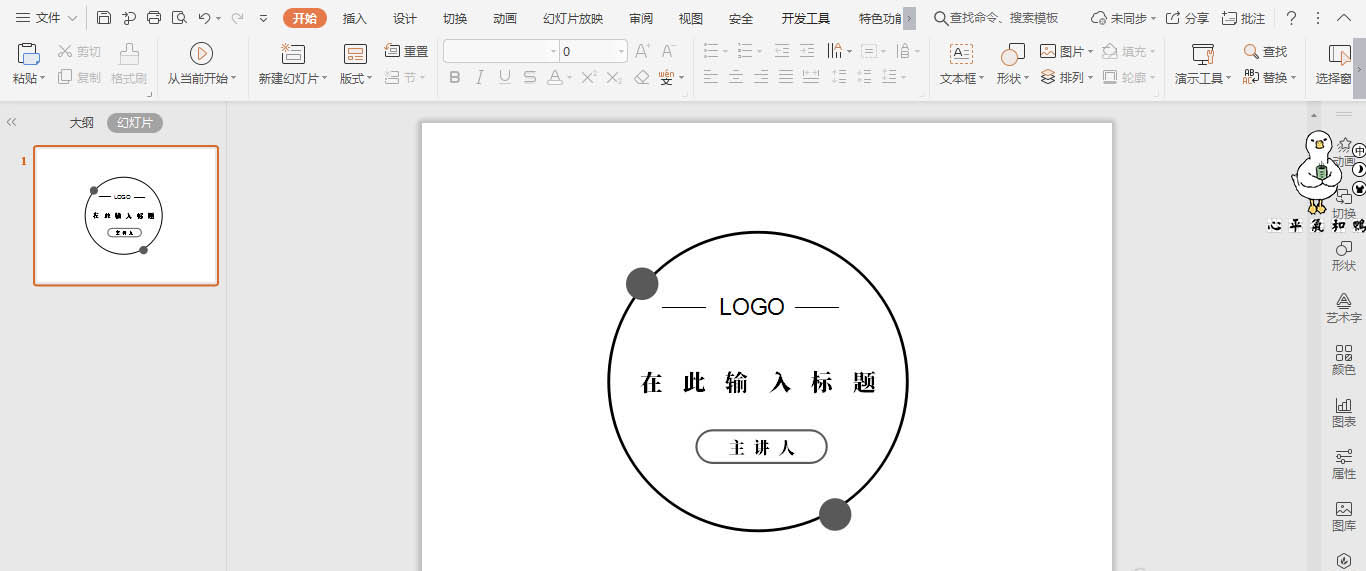1366x571 pixels.
Task: Click the Paste (粘贴) clipboard icon
Action: click(29, 54)
